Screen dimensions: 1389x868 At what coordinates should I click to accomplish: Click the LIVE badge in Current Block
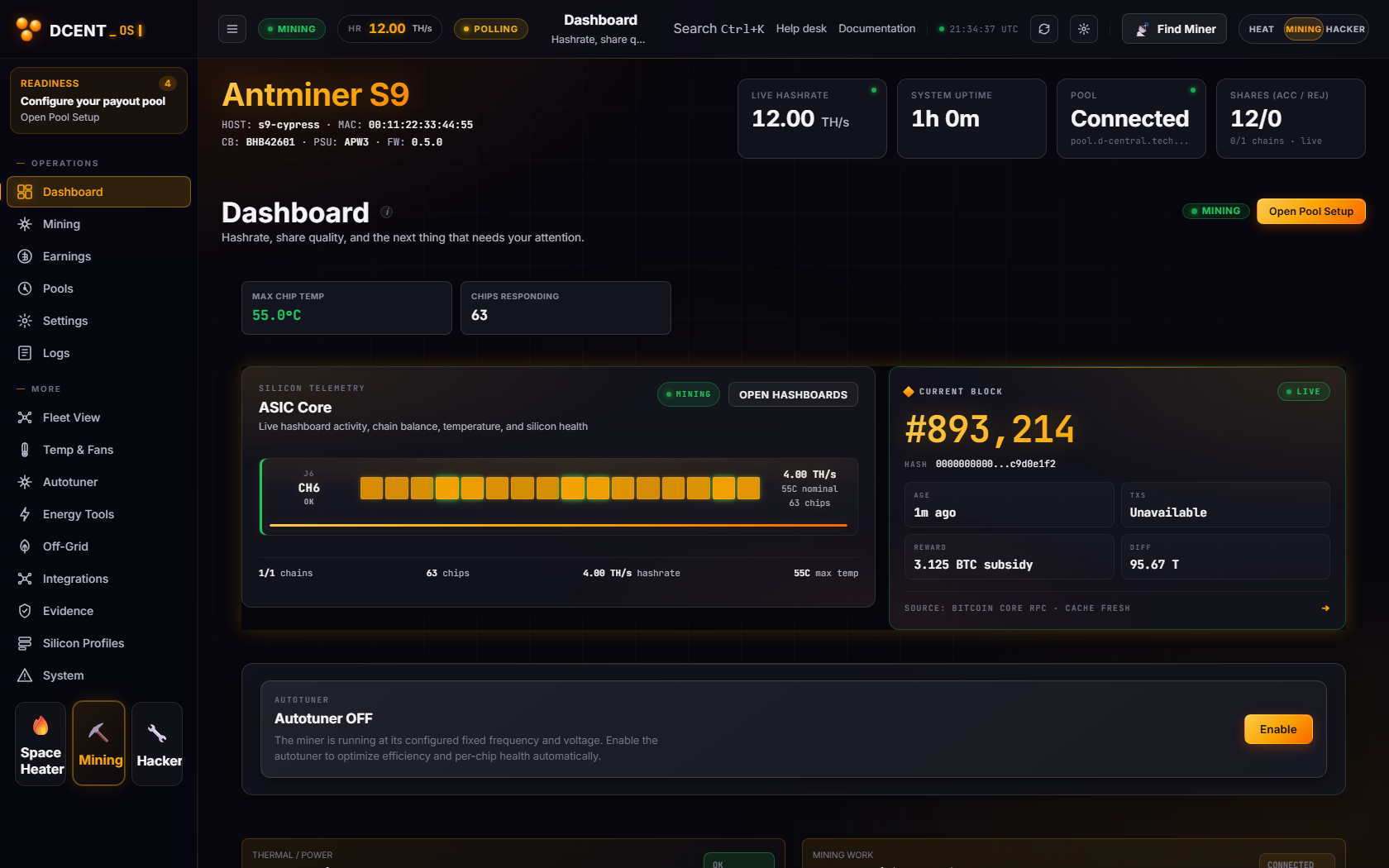(1304, 392)
